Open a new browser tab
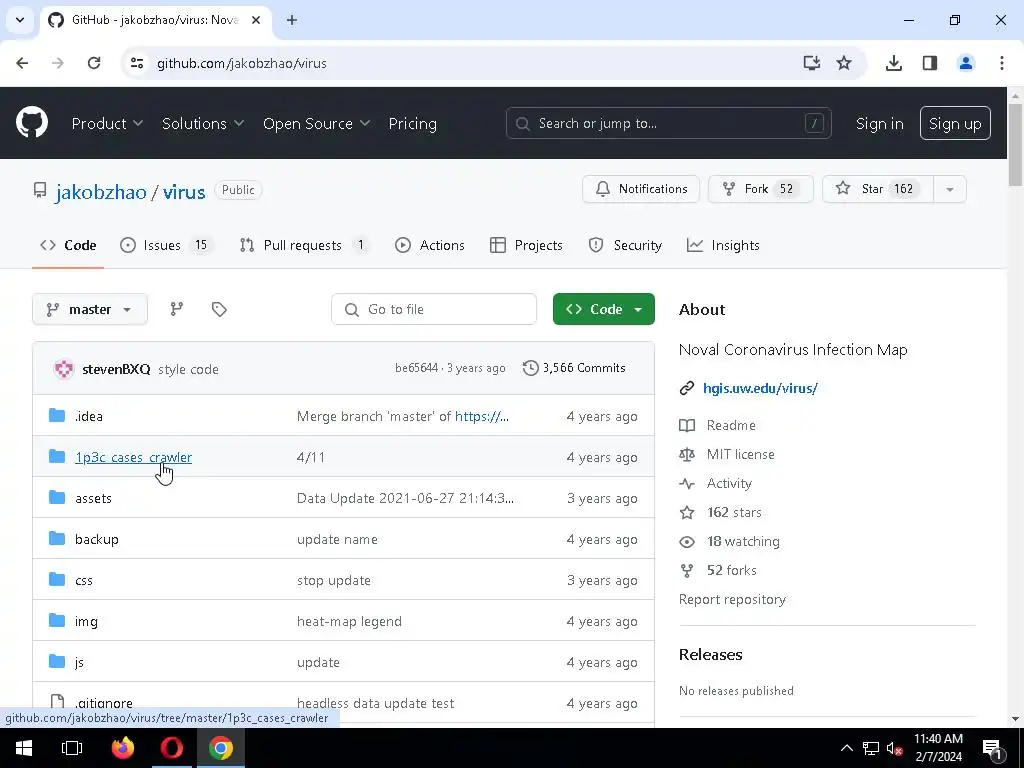 (x=292, y=20)
